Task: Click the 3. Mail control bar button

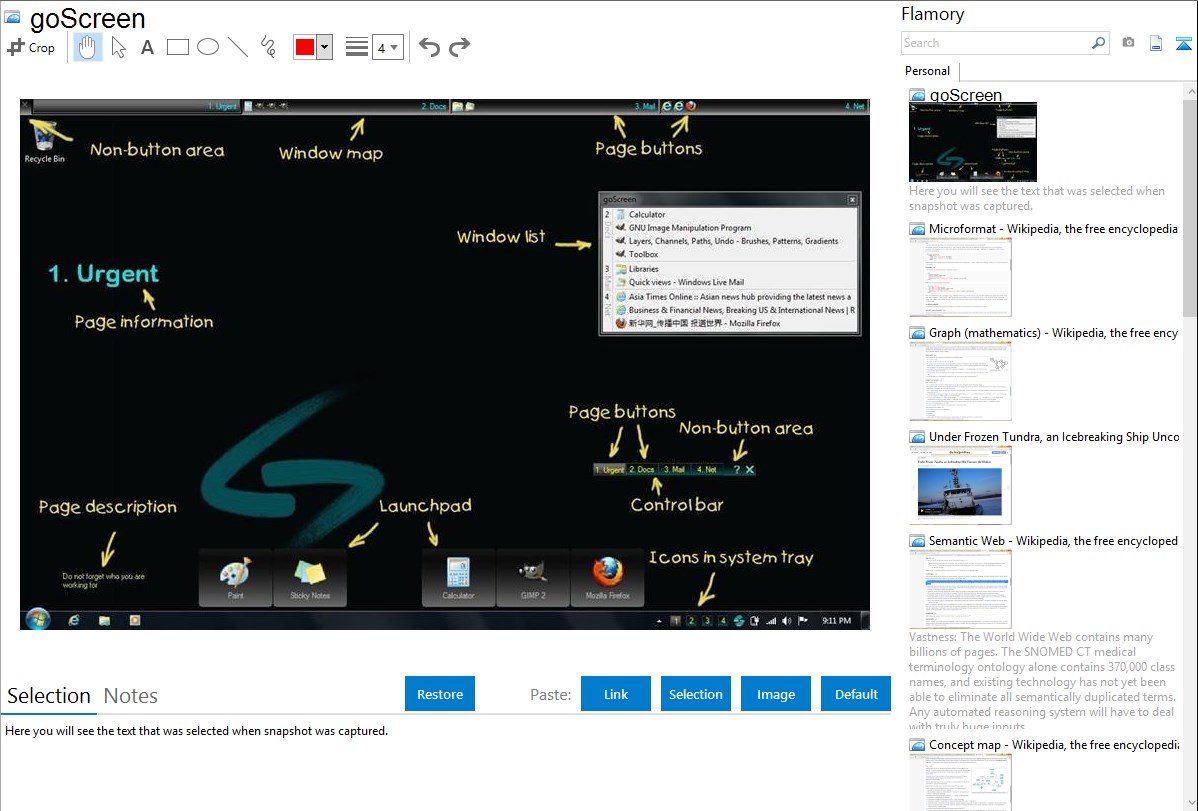Action: point(674,469)
